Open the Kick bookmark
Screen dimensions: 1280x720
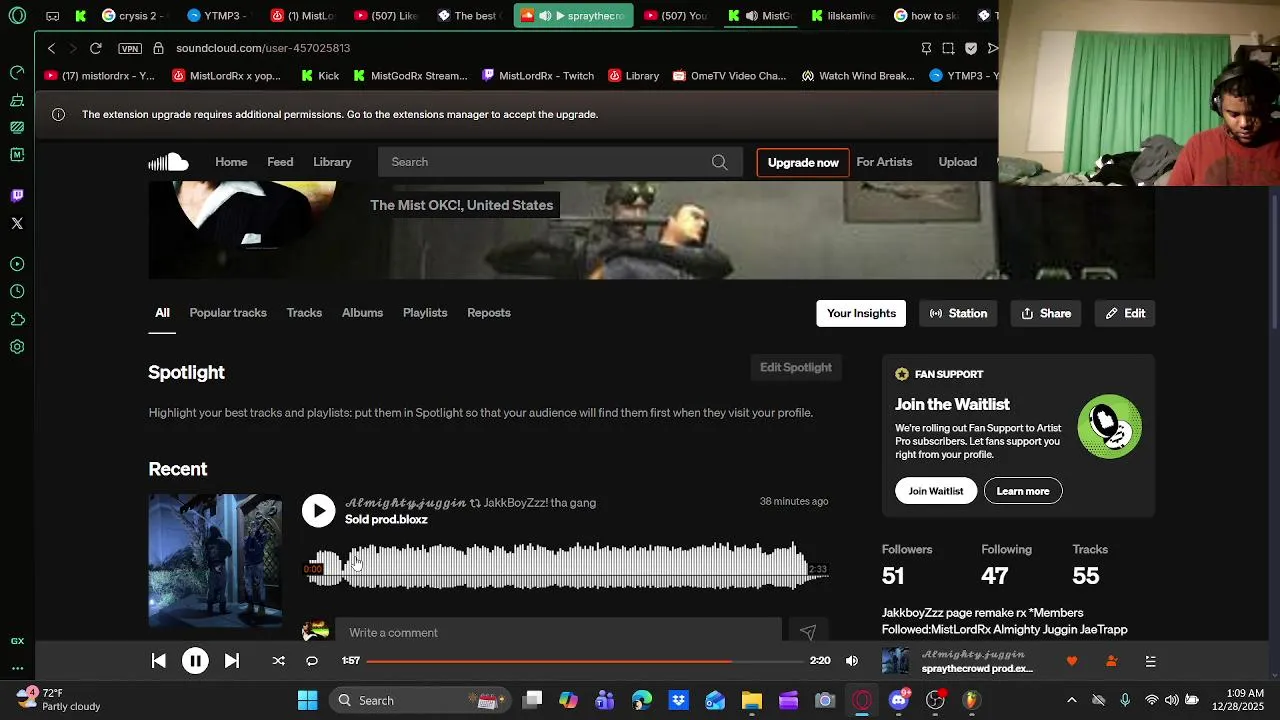tap(320, 76)
